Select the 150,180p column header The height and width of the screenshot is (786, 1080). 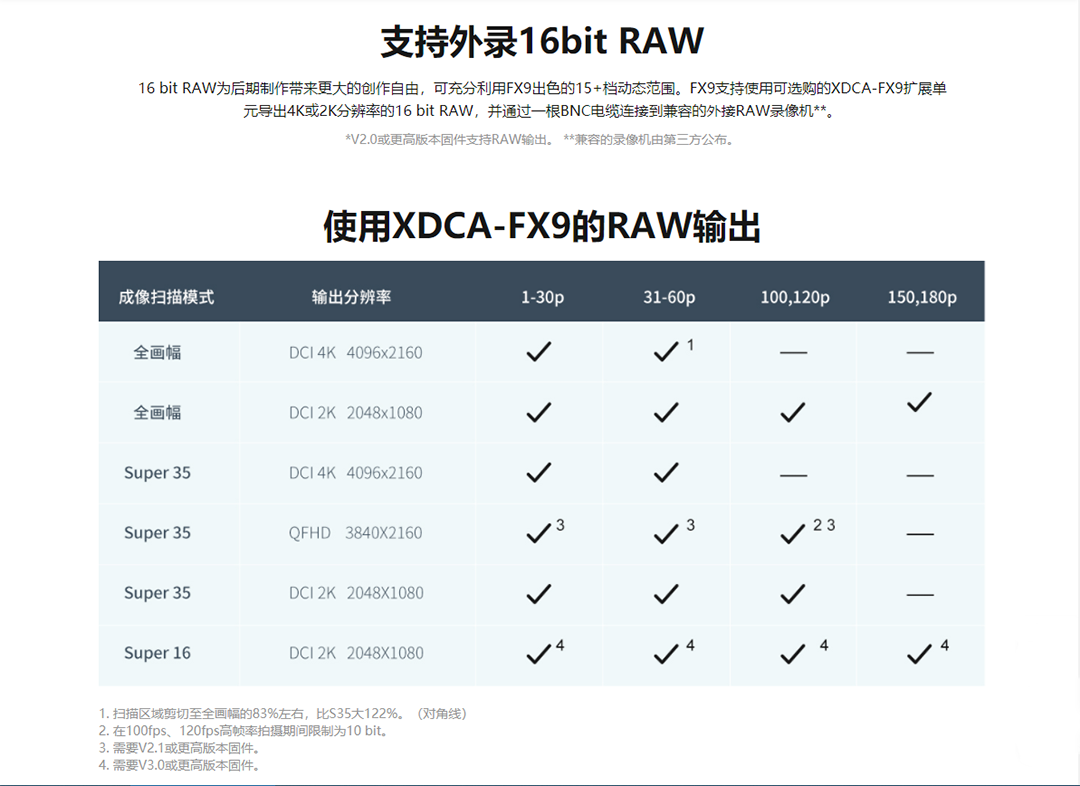point(922,297)
